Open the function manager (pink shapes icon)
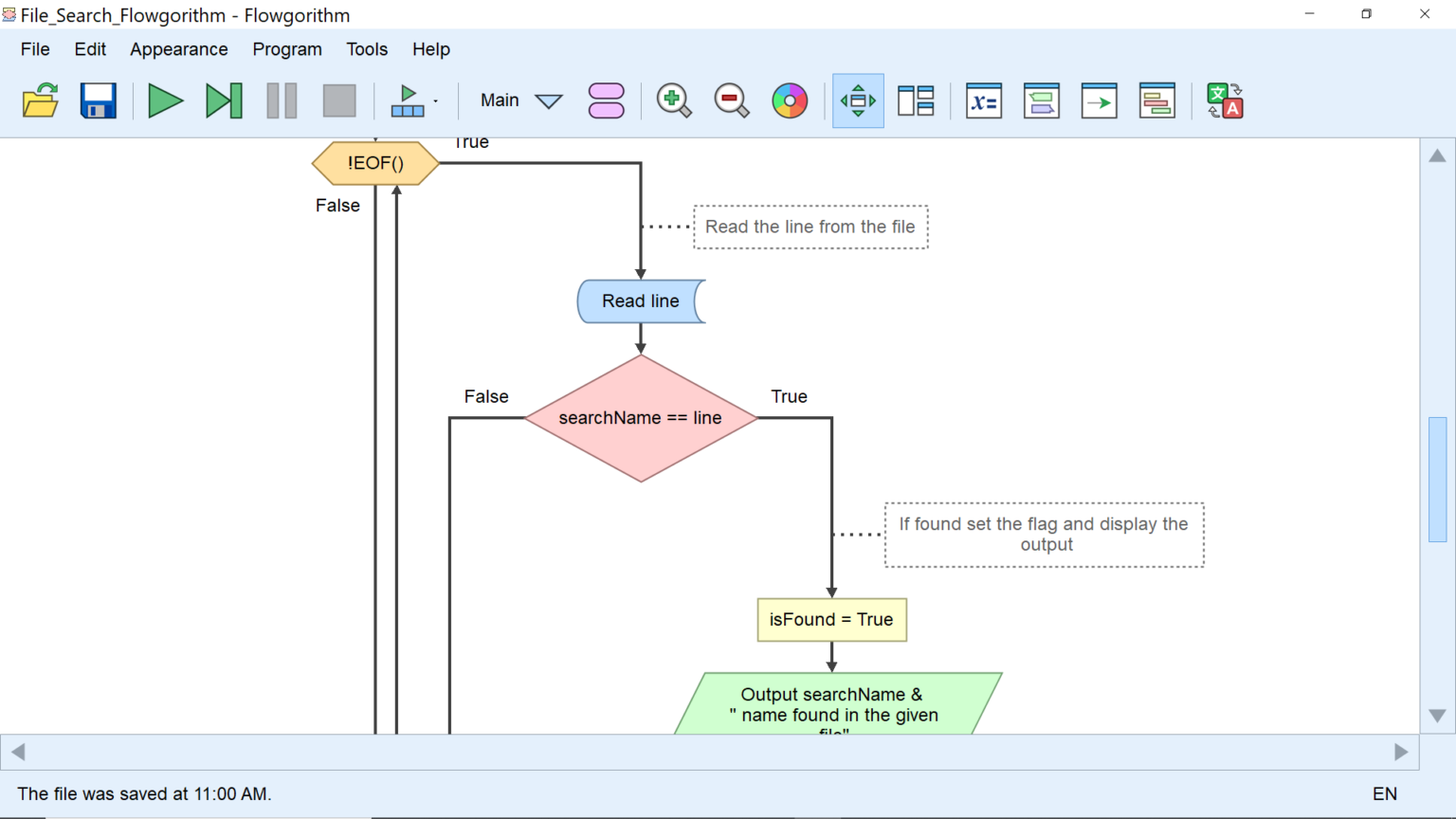The height and width of the screenshot is (819, 1456). tap(606, 100)
